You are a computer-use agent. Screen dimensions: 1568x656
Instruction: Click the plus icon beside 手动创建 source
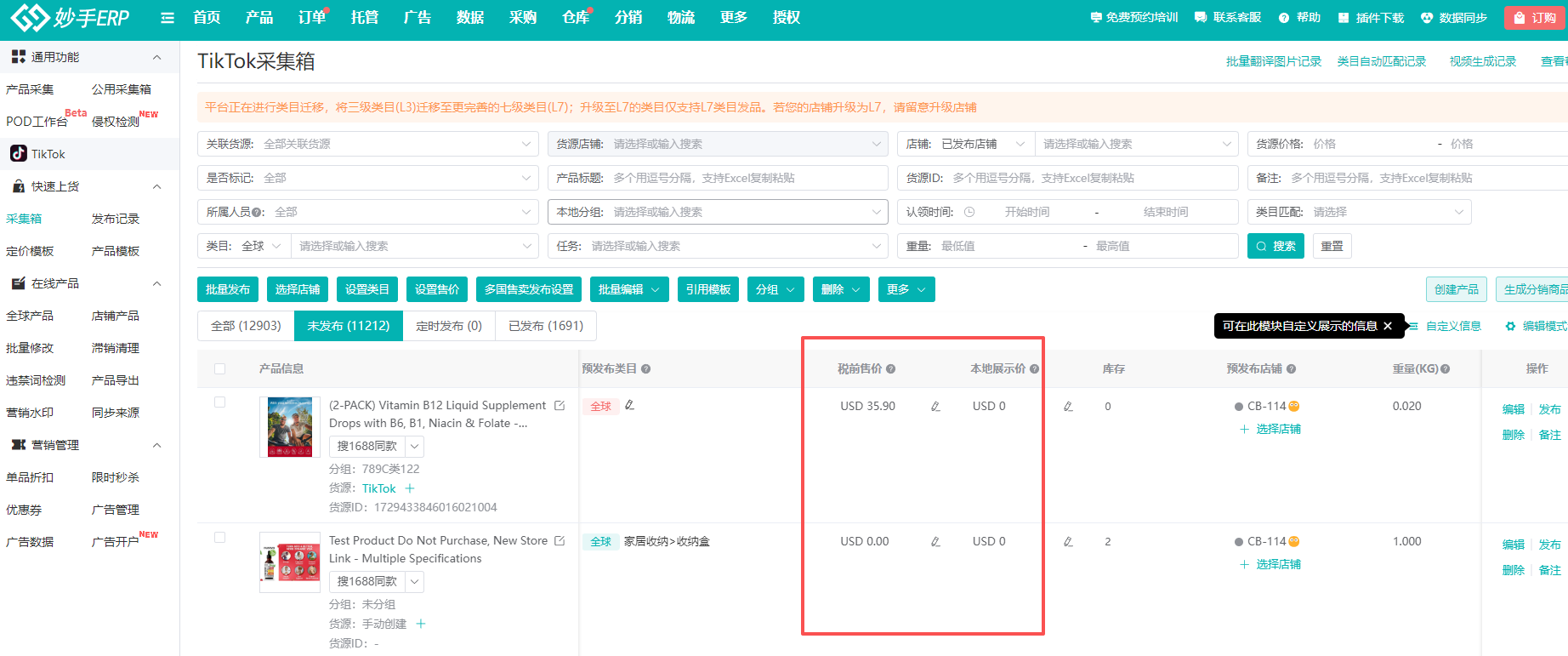point(420,624)
